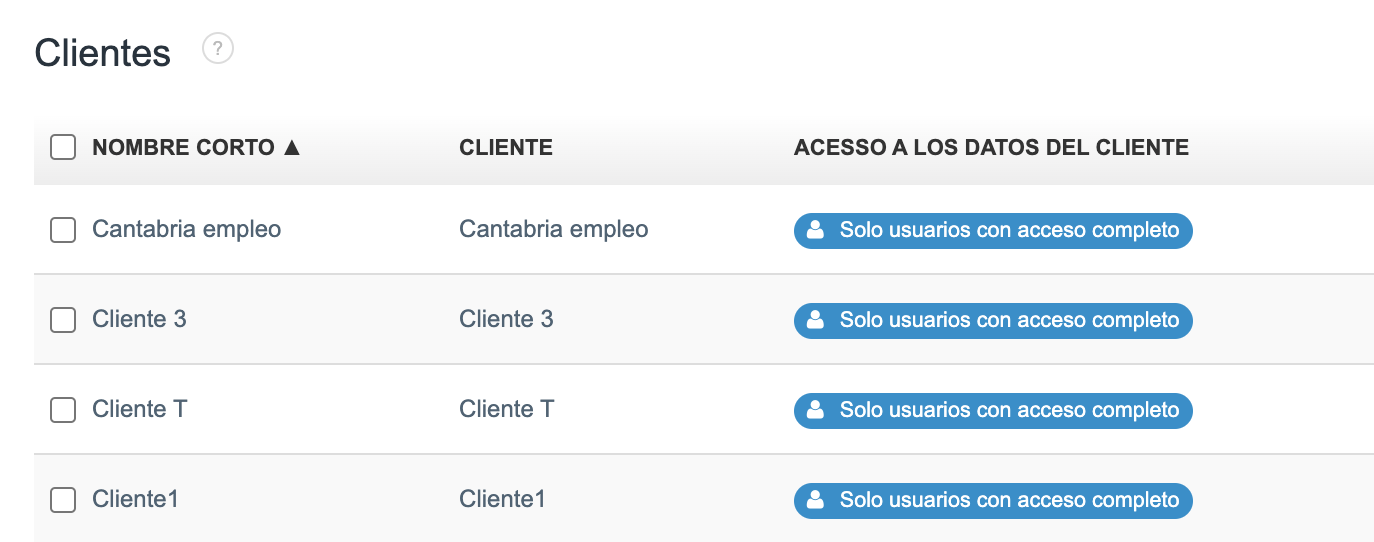Click the user icon in Cliente T's access badge
Screen dimensions: 1374x542
click(x=815, y=410)
